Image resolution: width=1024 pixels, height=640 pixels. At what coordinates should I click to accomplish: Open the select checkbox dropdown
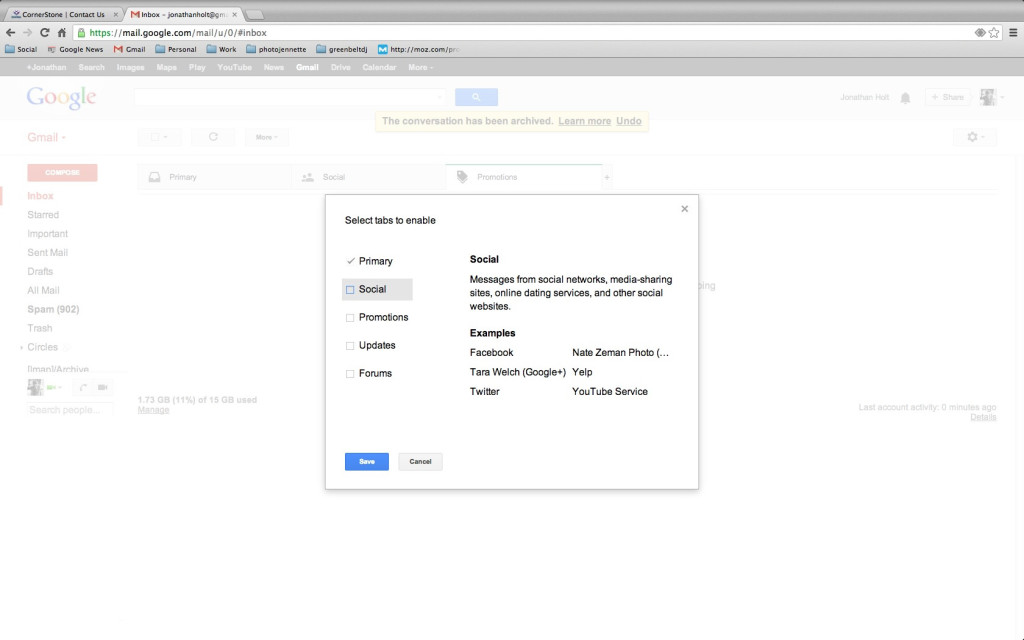click(159, 137)
